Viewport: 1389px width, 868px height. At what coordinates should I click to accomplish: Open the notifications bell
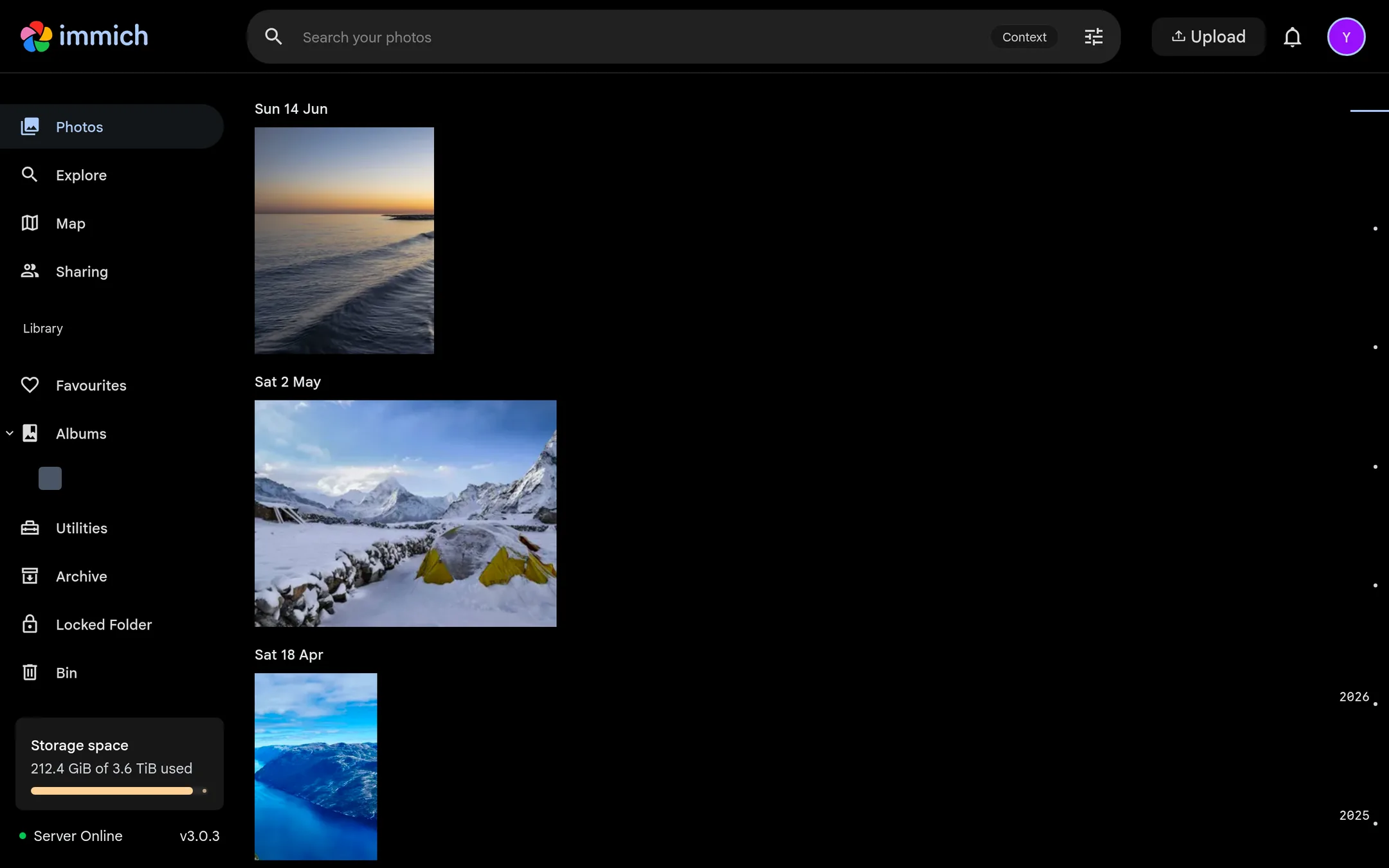[1292, 37]
